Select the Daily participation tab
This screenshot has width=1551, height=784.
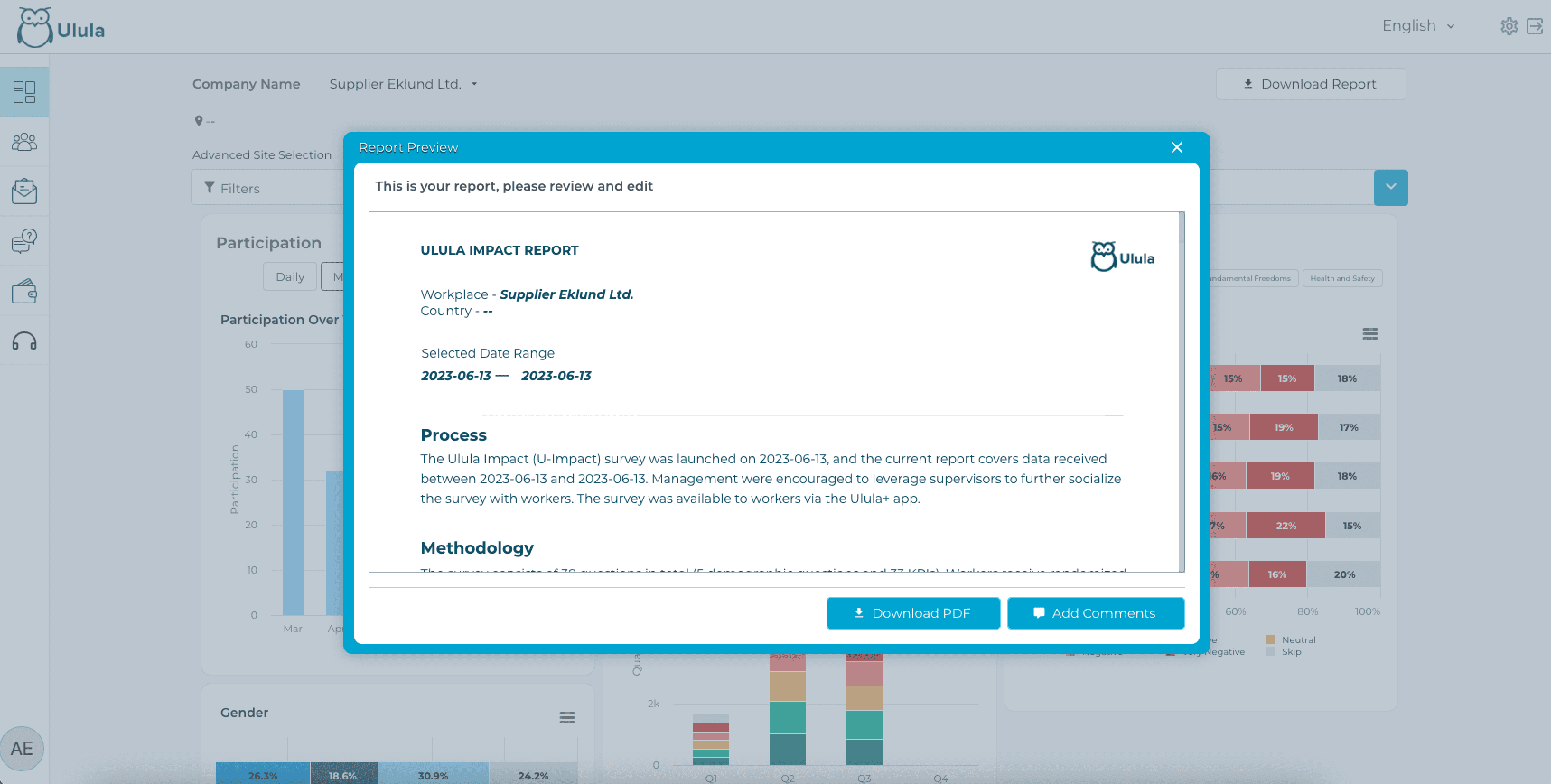(290, 277)
